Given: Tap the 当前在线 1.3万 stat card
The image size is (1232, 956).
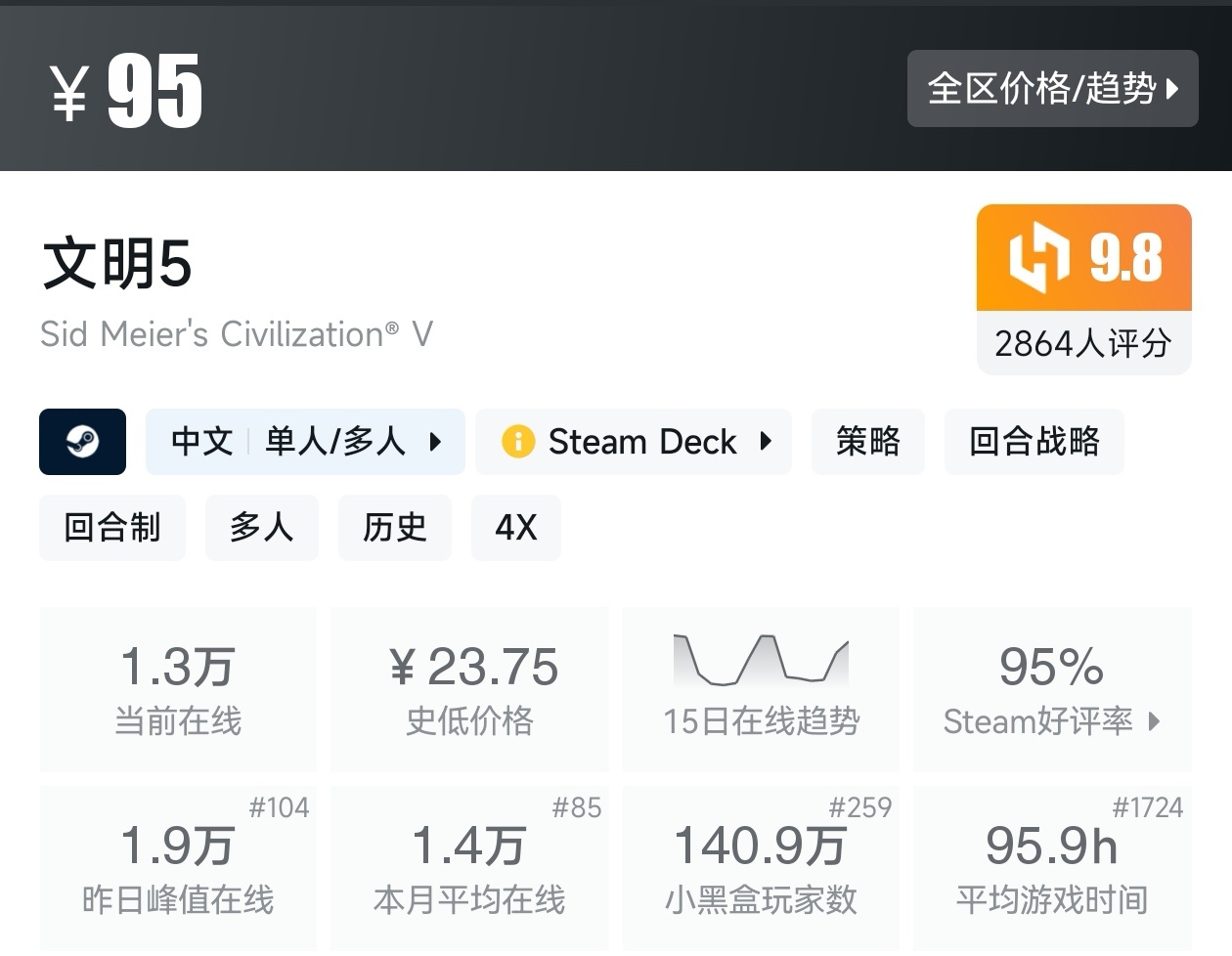Looking at the screenshot, I should tap(178, 689).
